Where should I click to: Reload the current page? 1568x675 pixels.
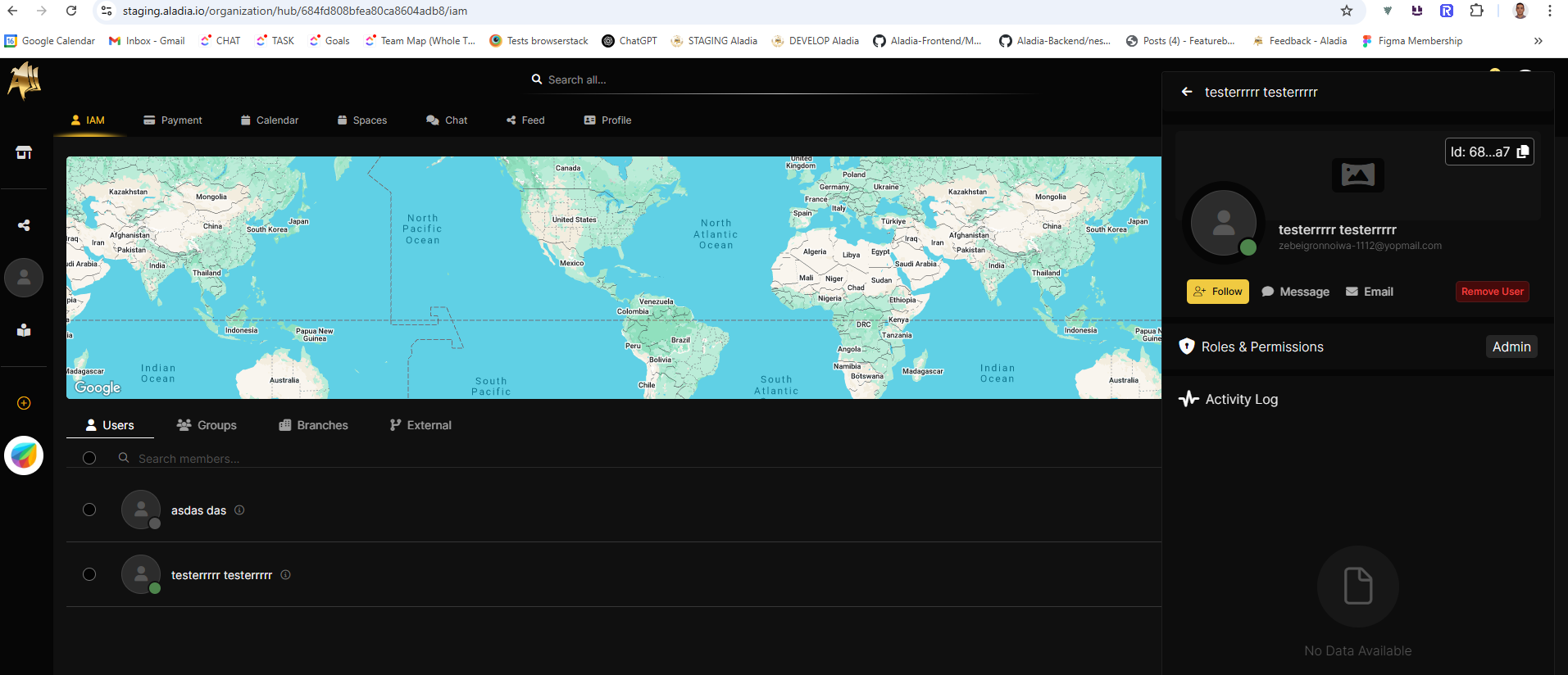[71, 11]
